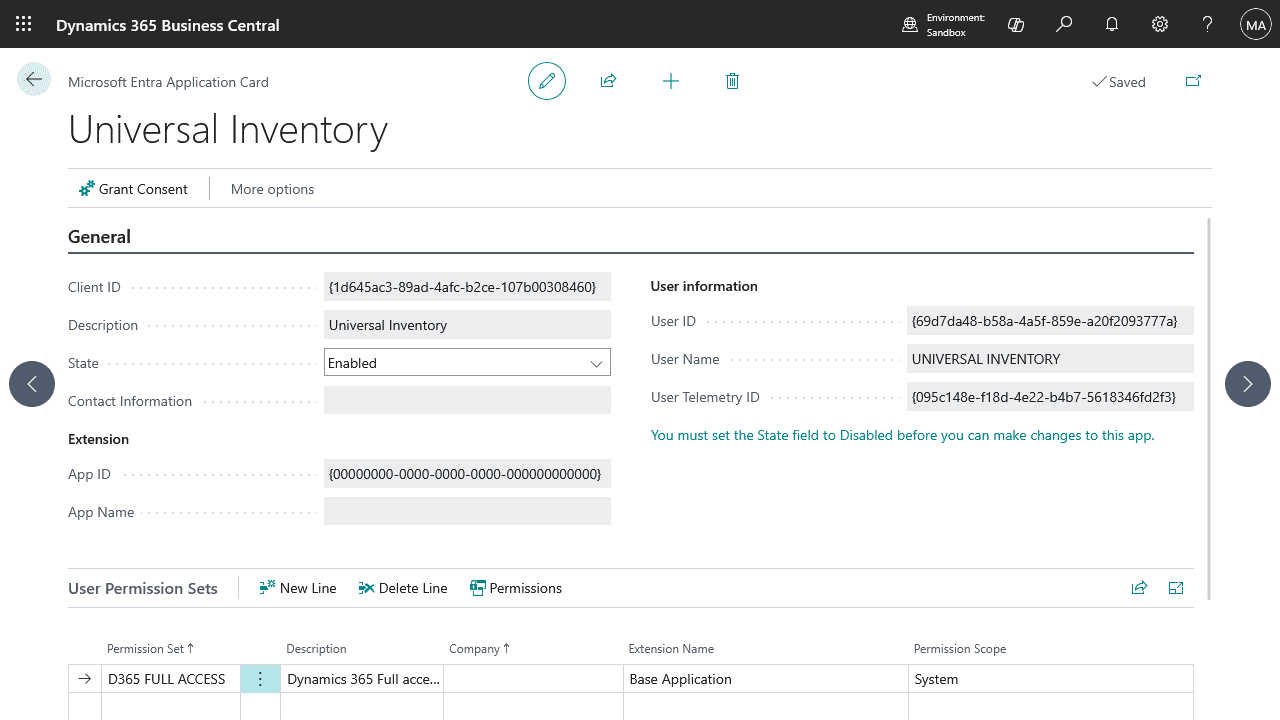This screenshot has width=1280, height=720.
Task: Expand the State dropdown
Action: point(596,363)
